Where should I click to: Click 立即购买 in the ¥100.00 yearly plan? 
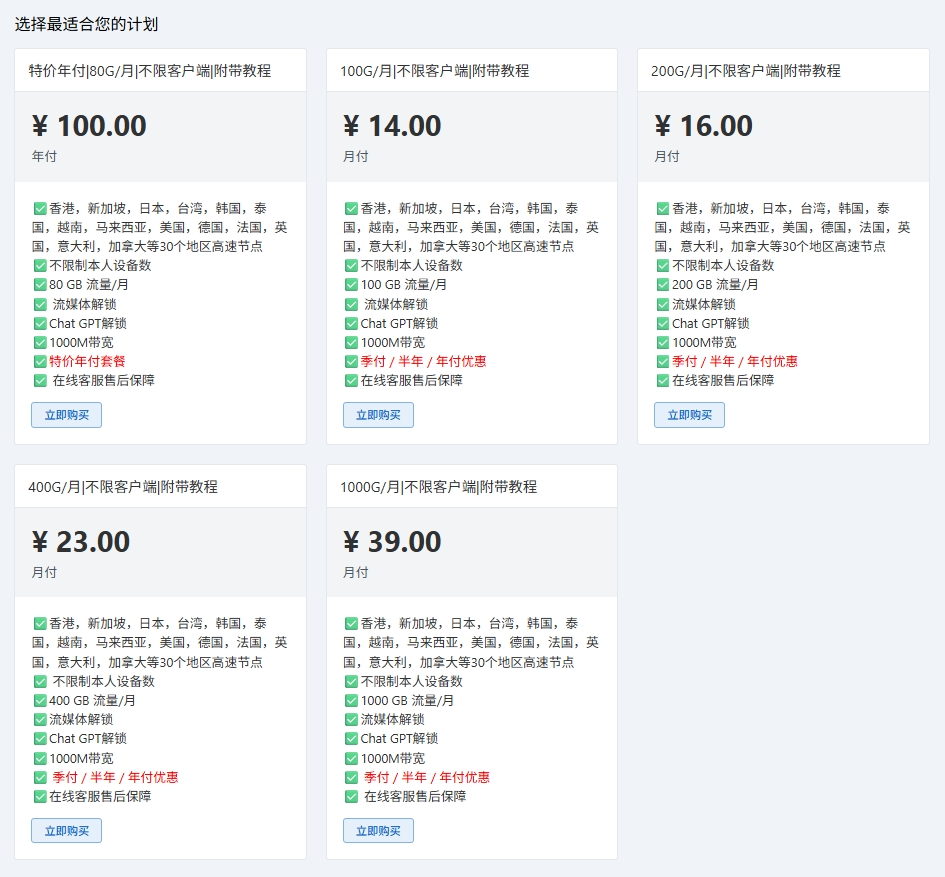66,415
